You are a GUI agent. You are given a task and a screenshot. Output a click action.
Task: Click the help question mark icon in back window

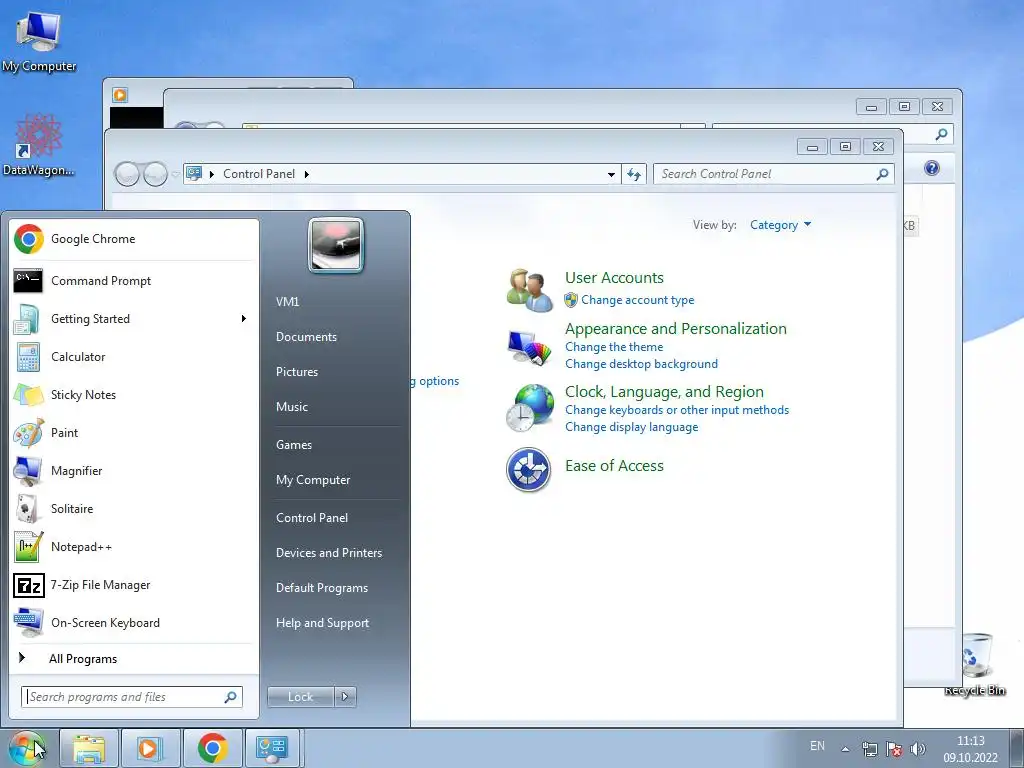coord(932,168)
